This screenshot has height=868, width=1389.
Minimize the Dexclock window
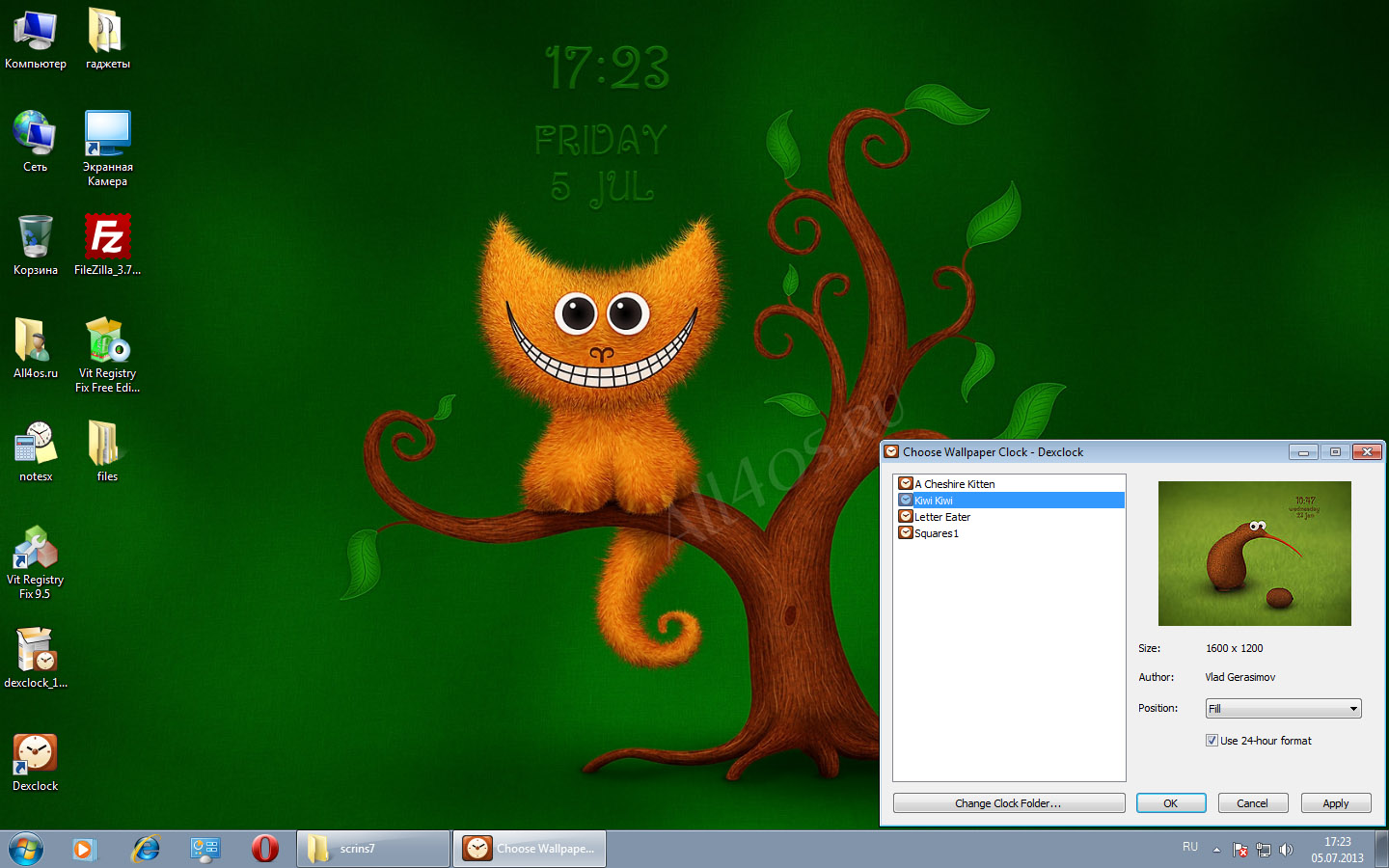tap(1303, 451)
